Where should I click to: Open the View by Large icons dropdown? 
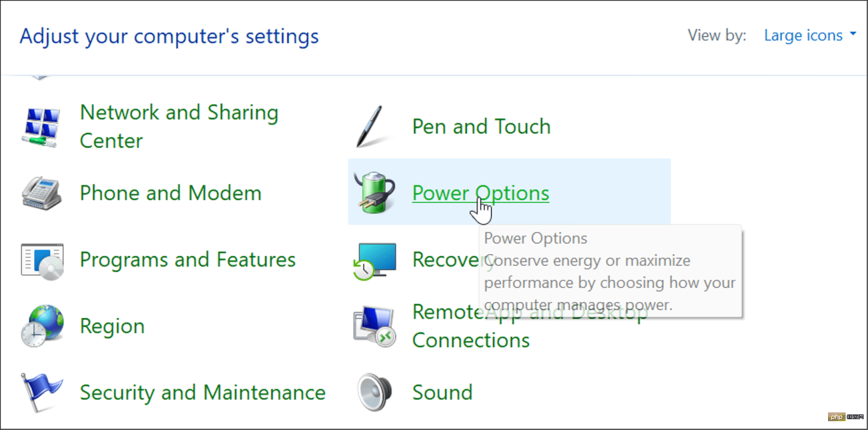pos(809,35)
